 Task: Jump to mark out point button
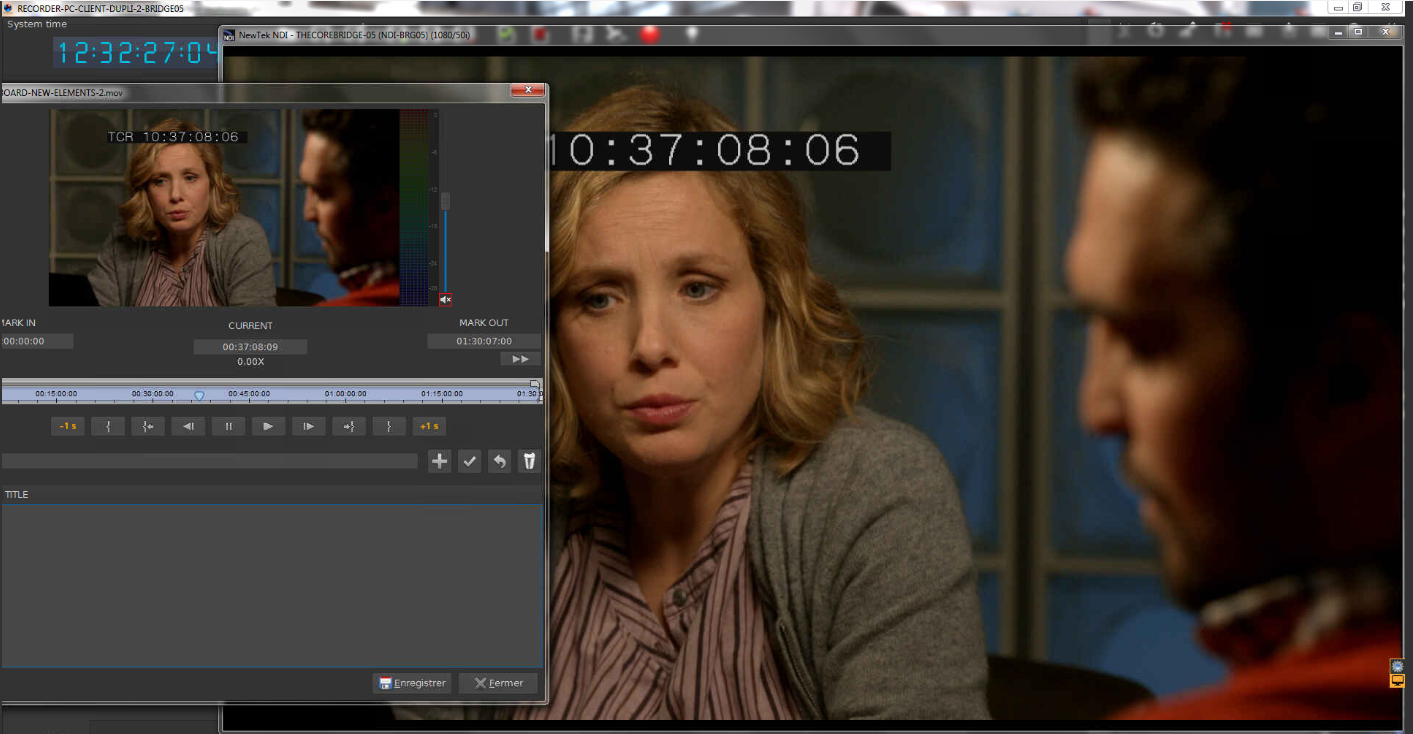[349, 426]
